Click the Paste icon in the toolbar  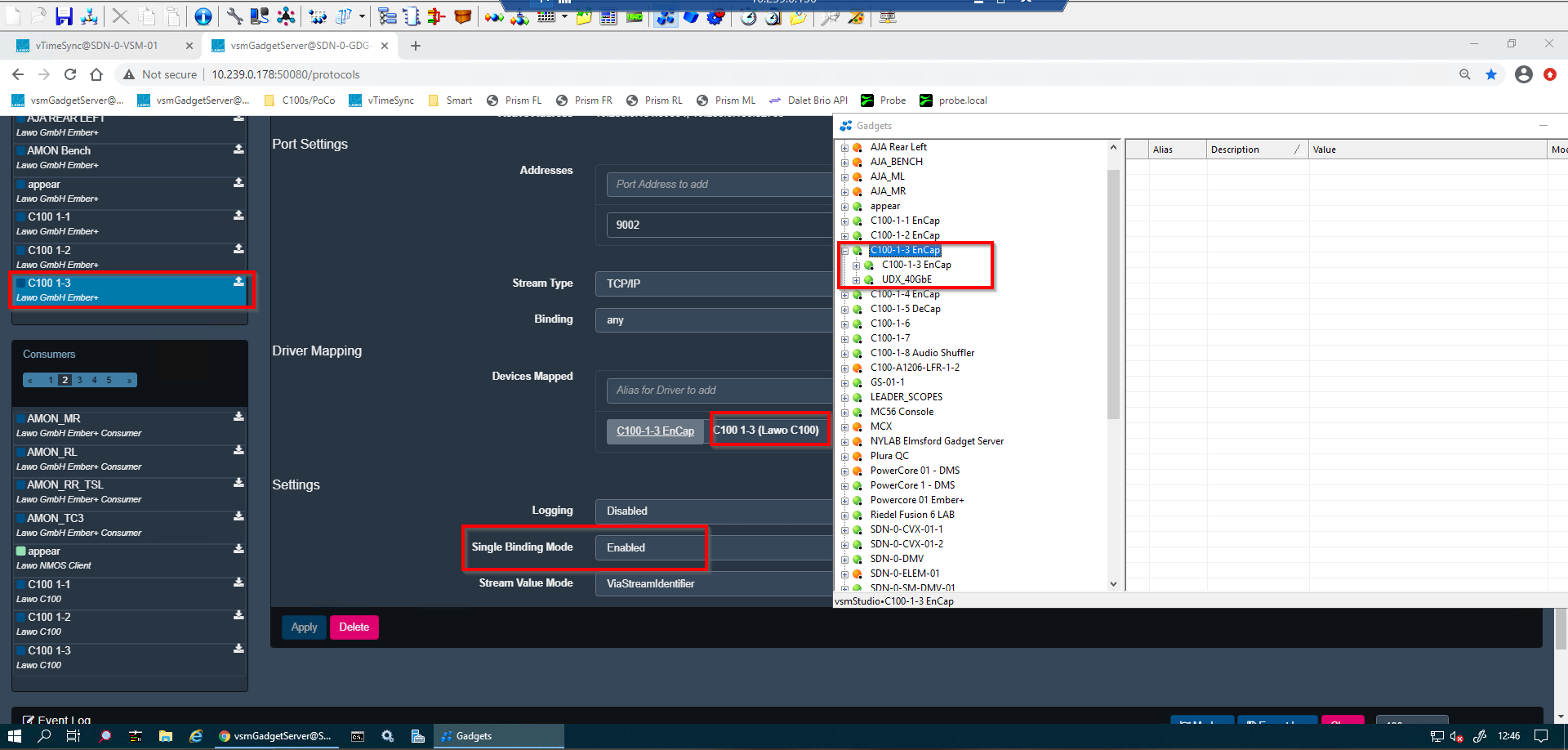[171, 17]
